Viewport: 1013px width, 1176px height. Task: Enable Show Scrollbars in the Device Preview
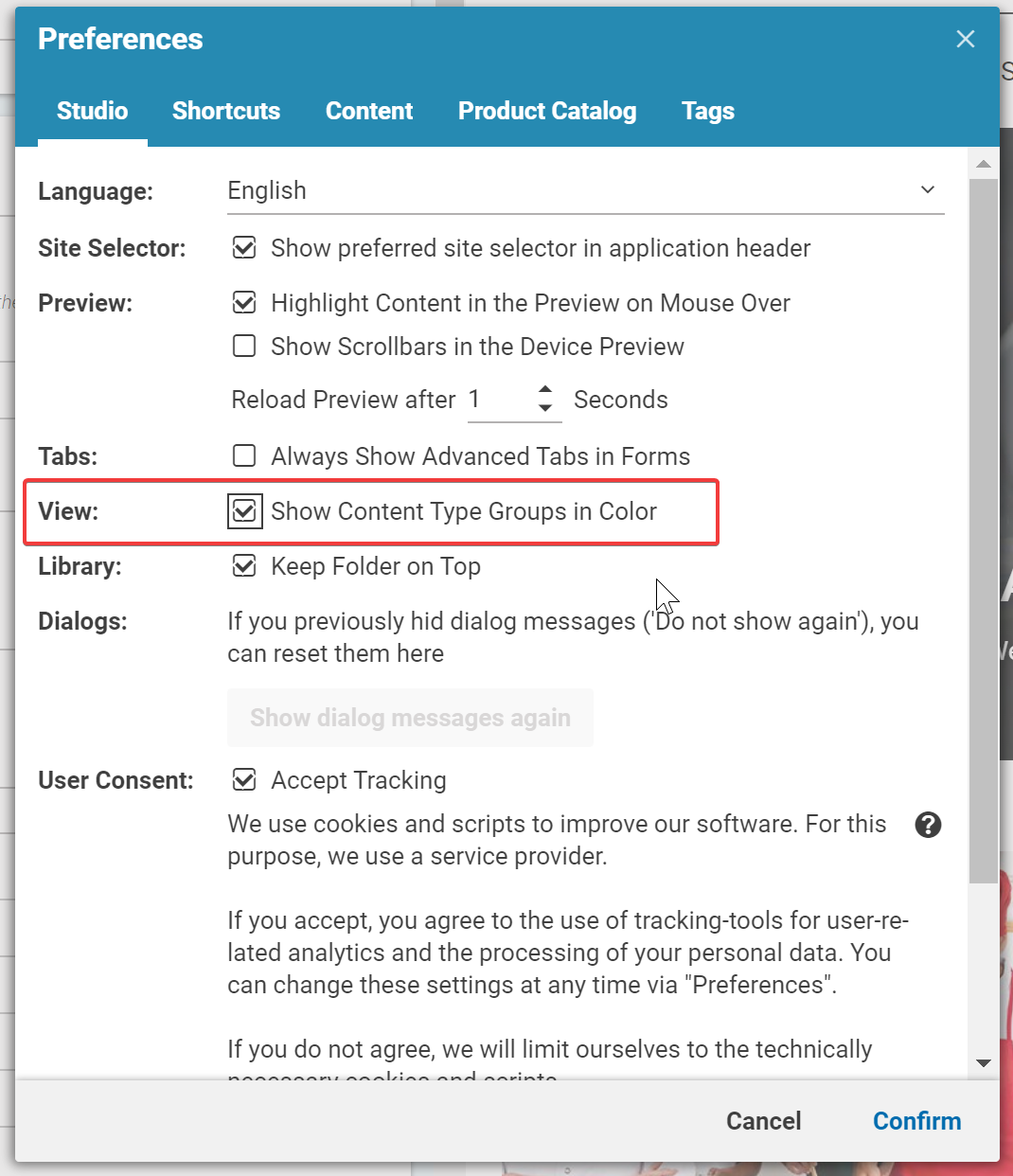click(x=244, y=347)
